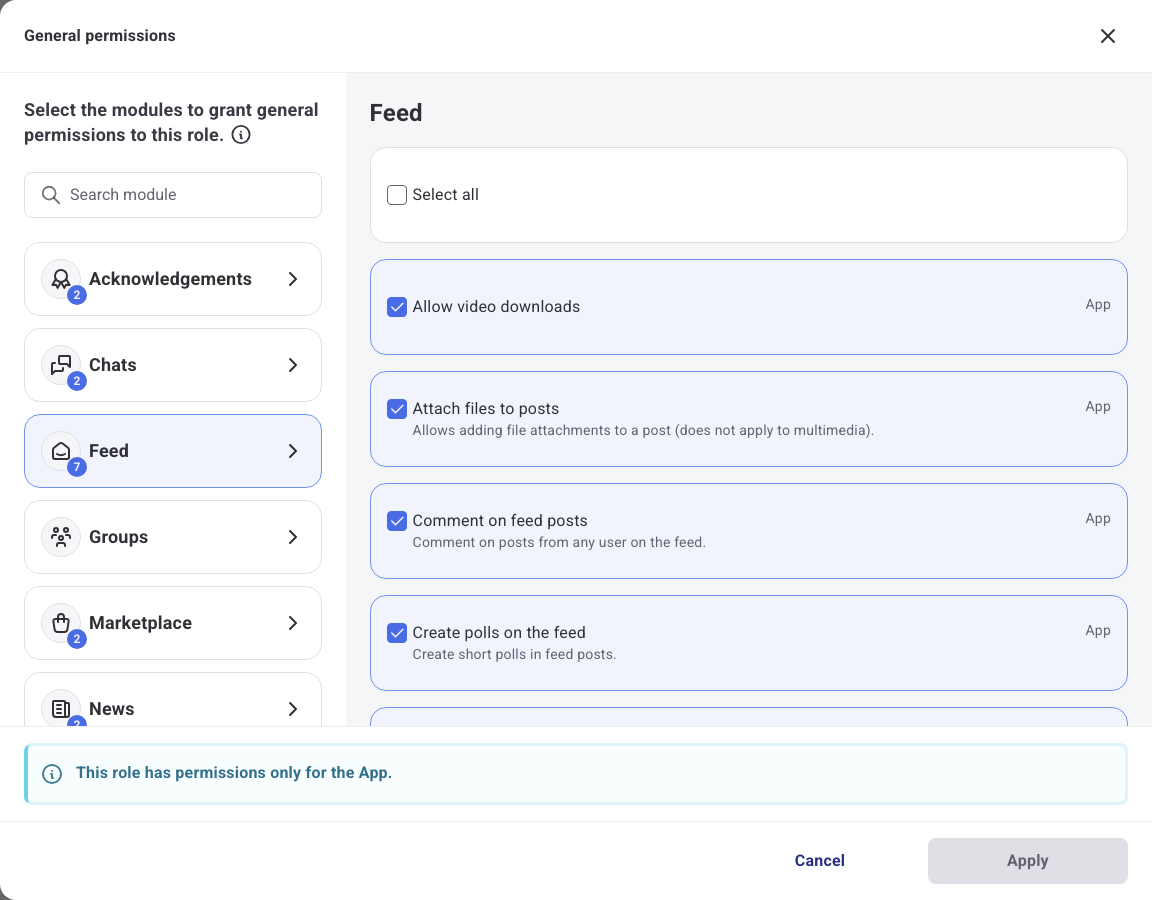Screen dimensions: 1152x900
Task: Click the Acknowledgements ribbon icon
Action: coord(61,279)
